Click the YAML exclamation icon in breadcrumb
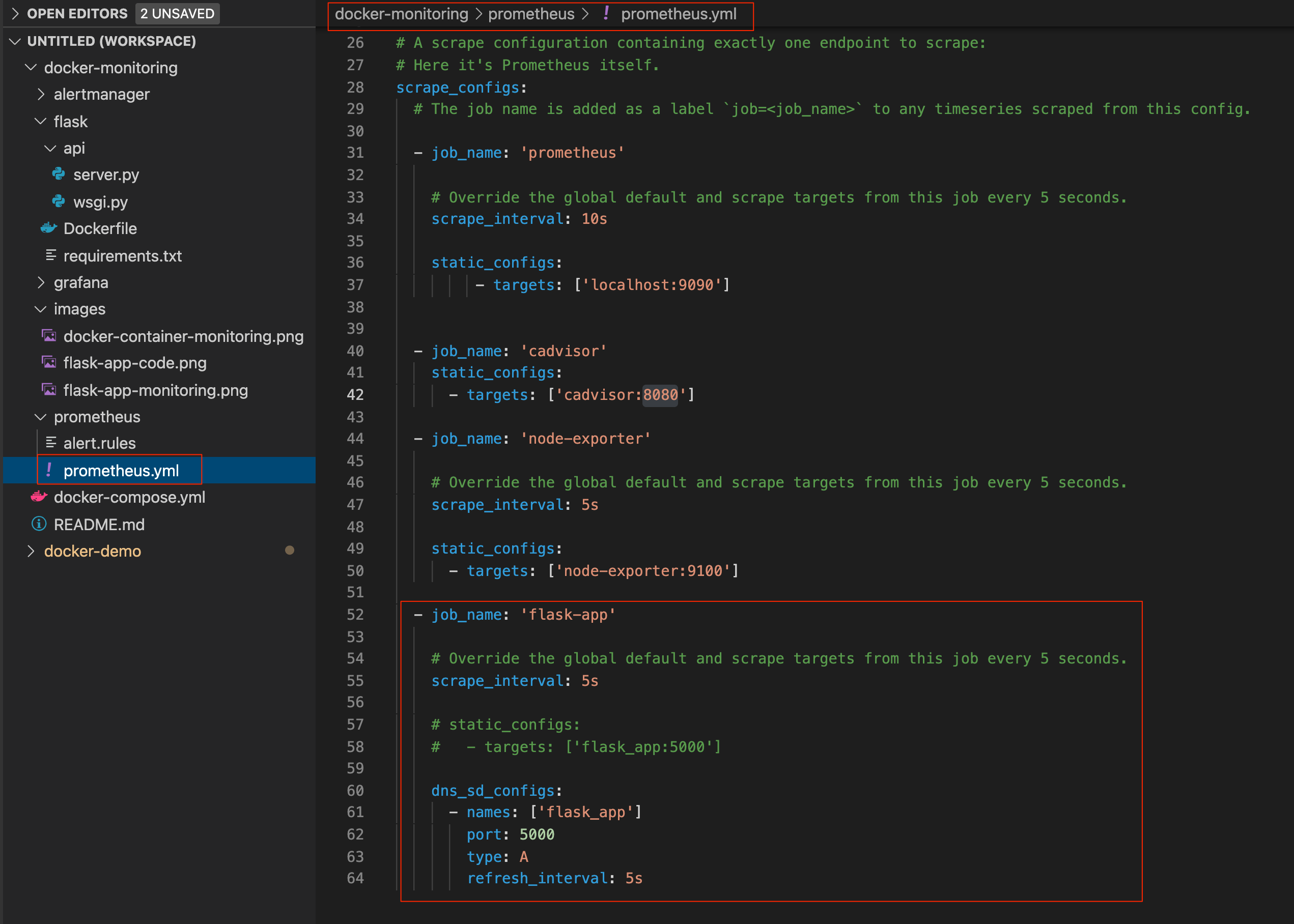1294x924 pixels. [x=606, y=13]
